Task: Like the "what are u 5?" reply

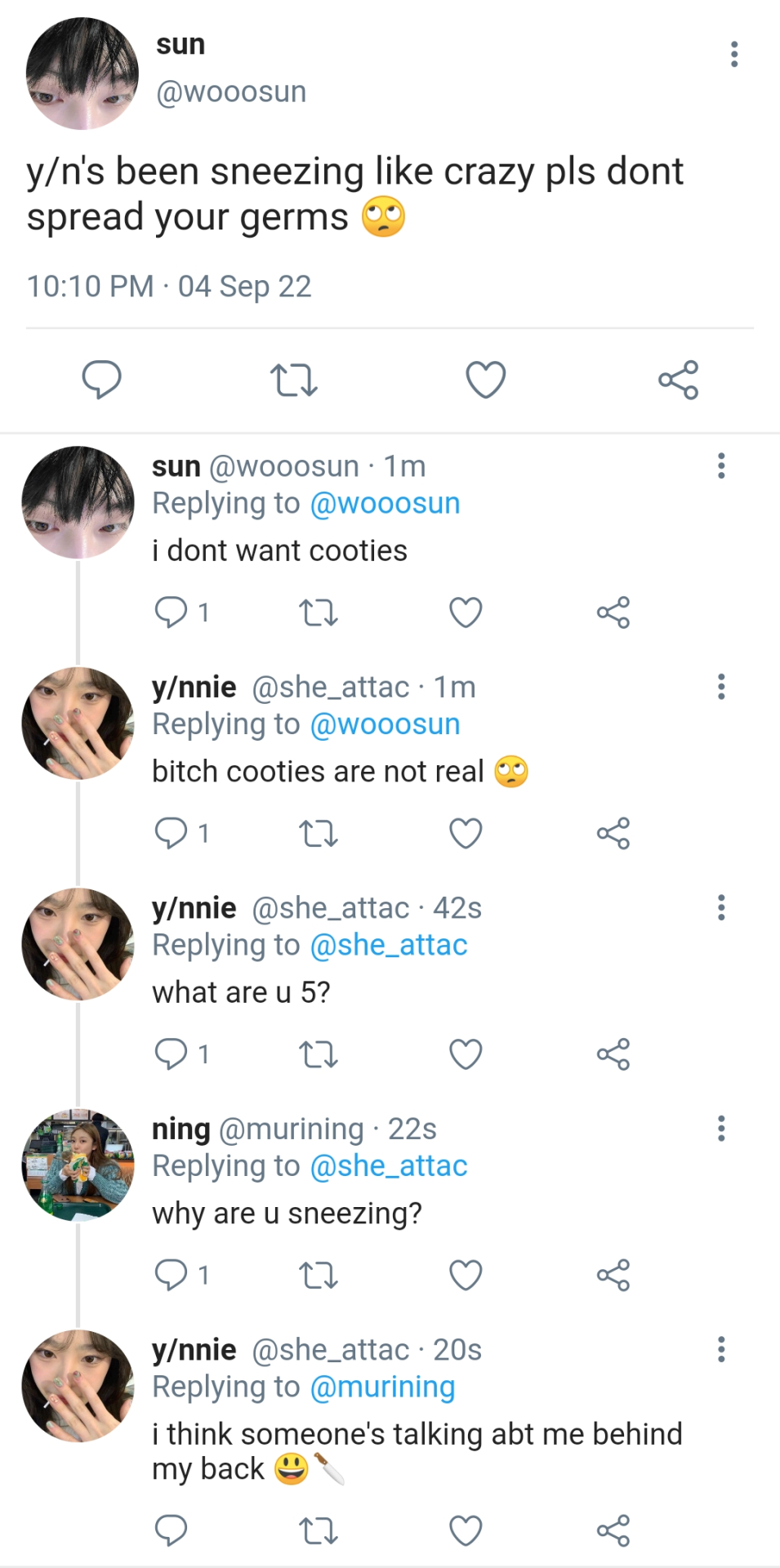Action: [466, 1054]
